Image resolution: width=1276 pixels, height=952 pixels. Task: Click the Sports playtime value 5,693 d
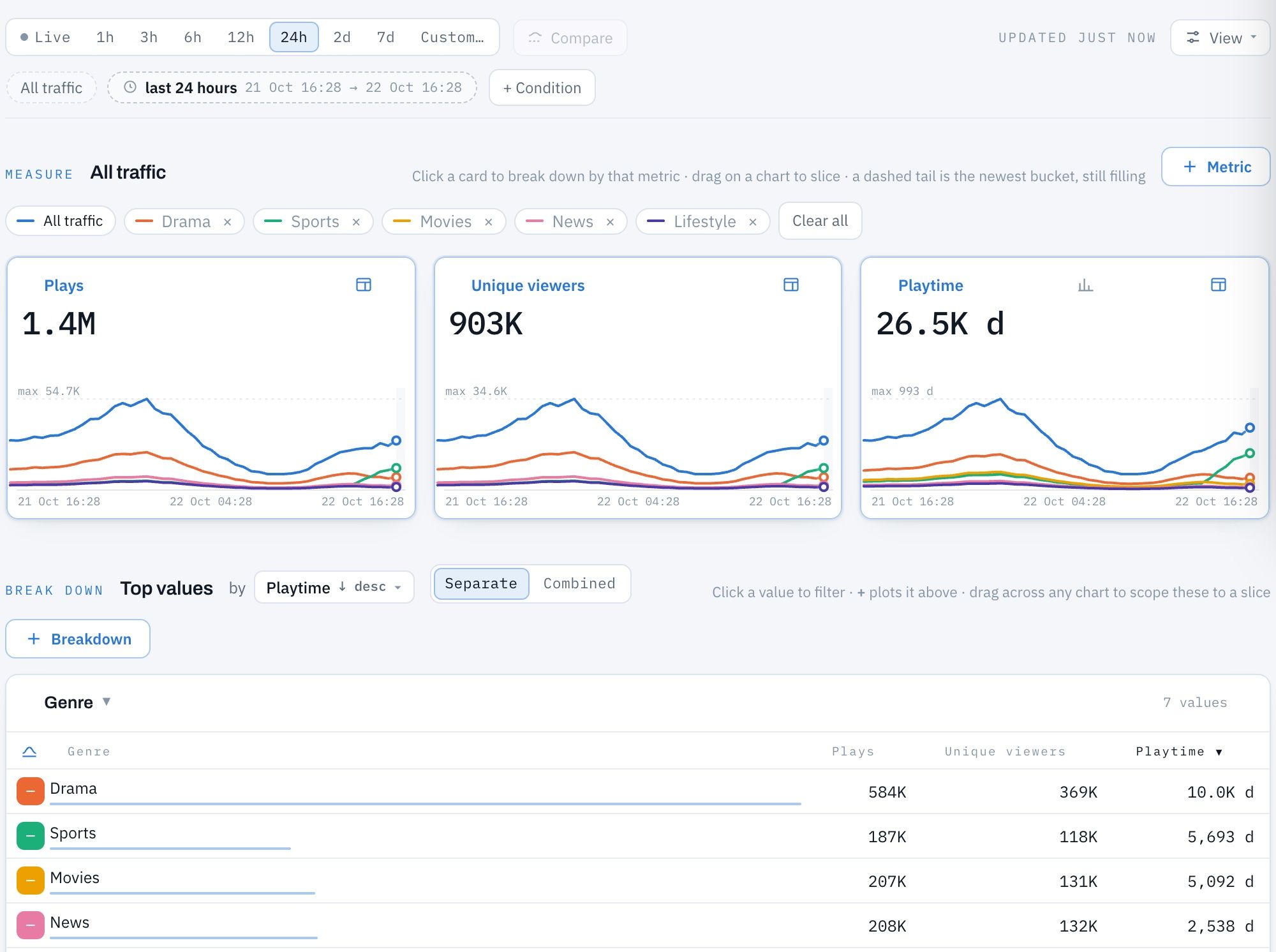tap(1220, 837)
